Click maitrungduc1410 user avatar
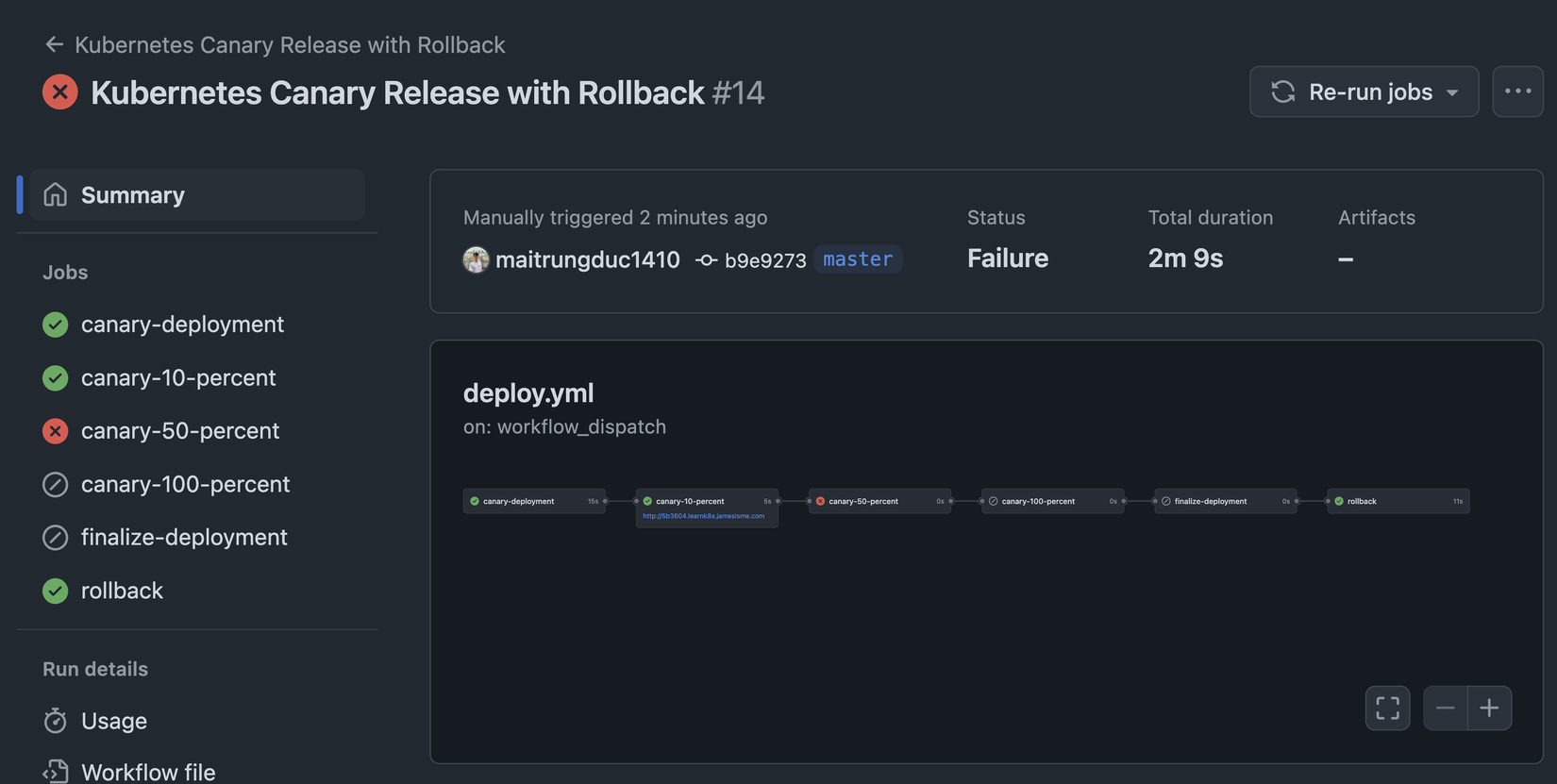 pyautogui.click(x=477, y=259)
